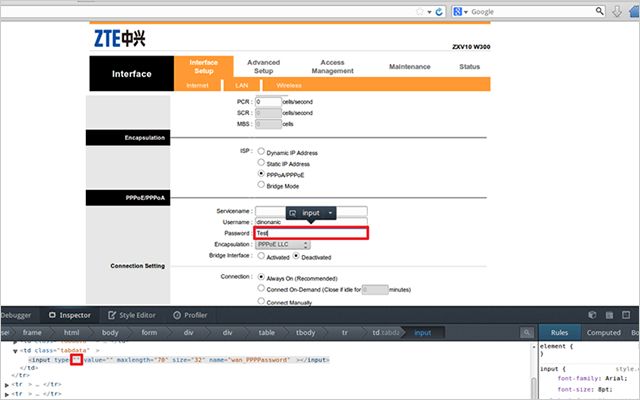This screenshot has height=400, width=640.
Task: Click the bookmark star in the address bar
Action: [420, 12]
